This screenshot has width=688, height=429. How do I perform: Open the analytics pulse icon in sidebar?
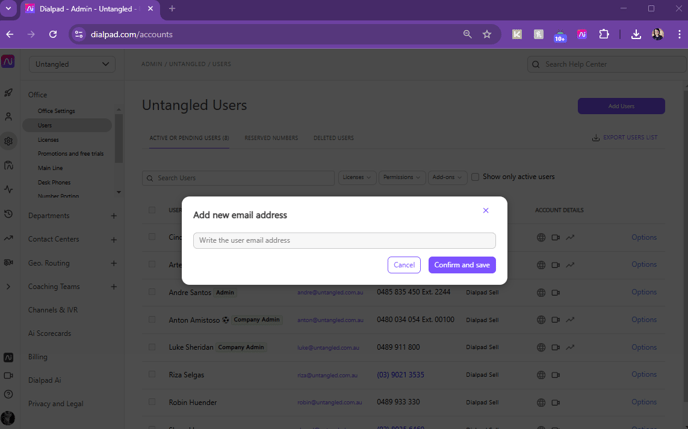(8, 189)
